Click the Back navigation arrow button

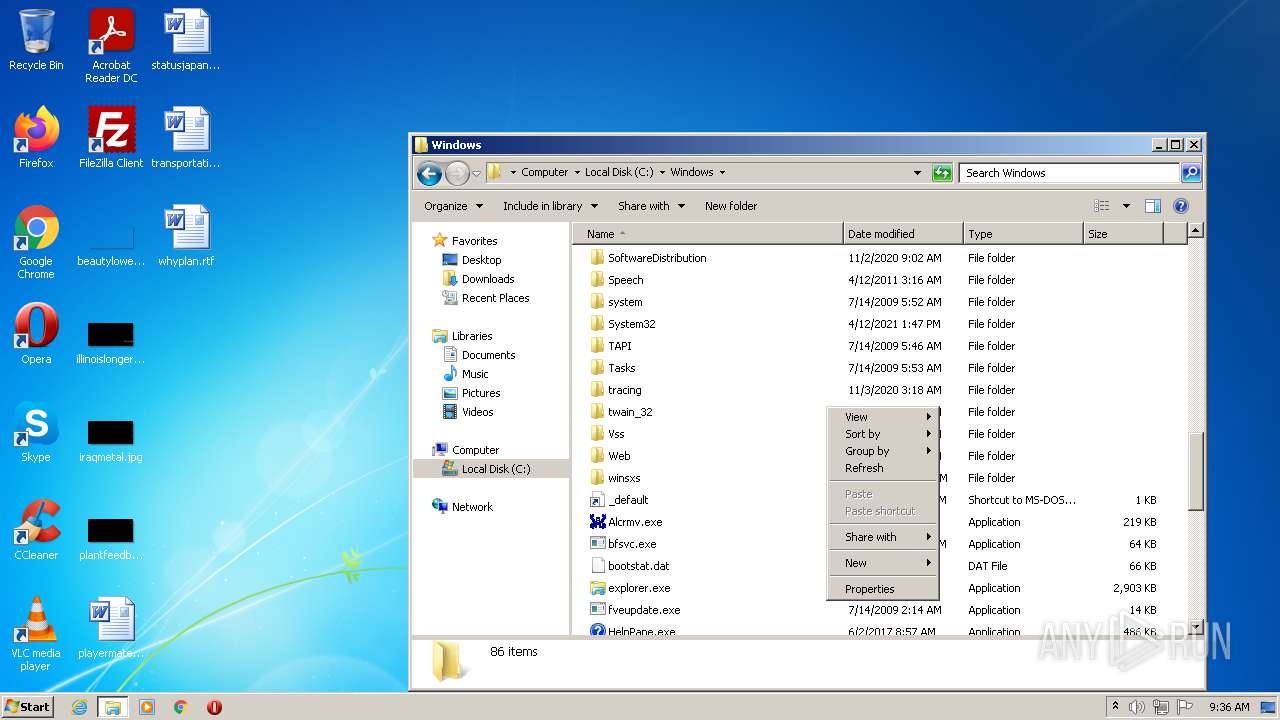[x=429, y=173]
